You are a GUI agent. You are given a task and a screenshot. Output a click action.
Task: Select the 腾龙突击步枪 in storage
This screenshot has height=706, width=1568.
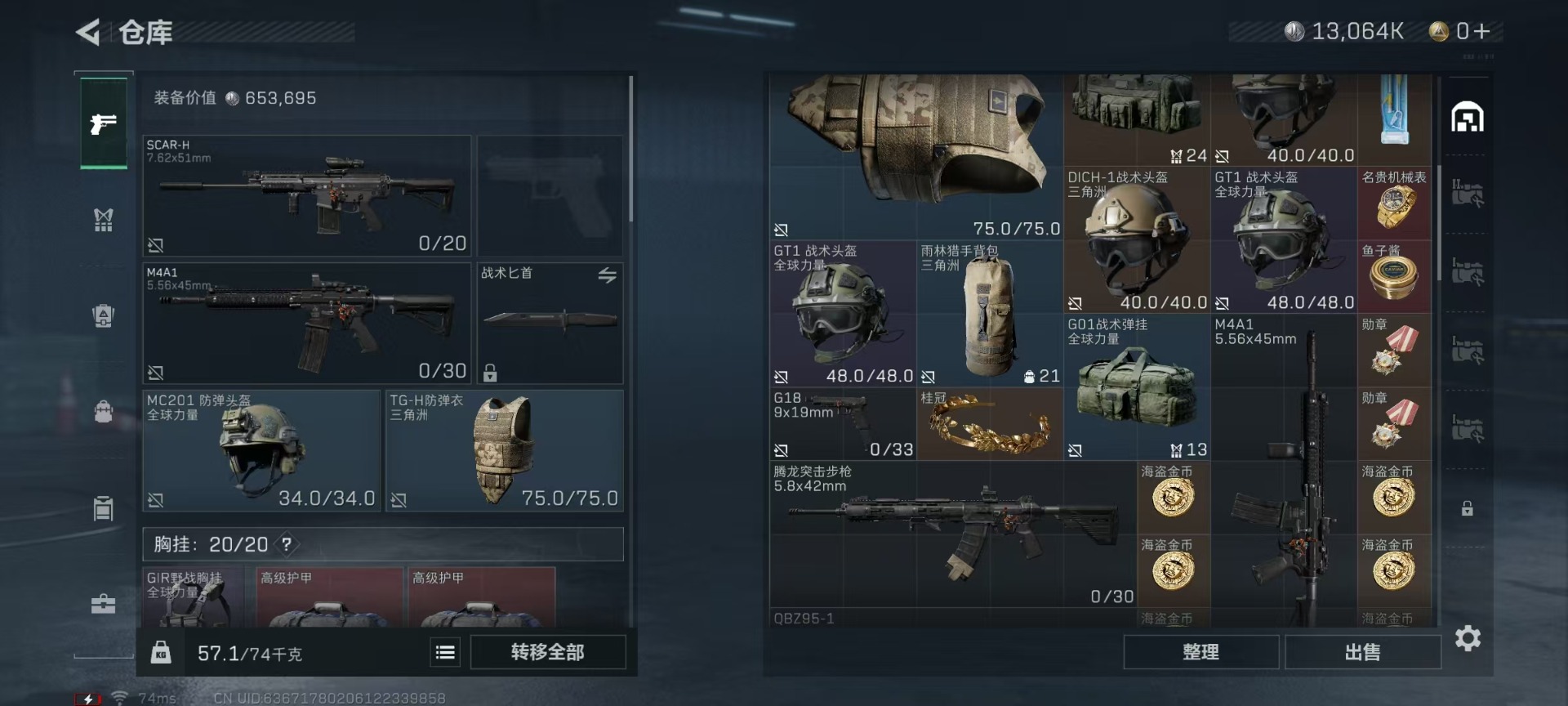click(953, 534)
